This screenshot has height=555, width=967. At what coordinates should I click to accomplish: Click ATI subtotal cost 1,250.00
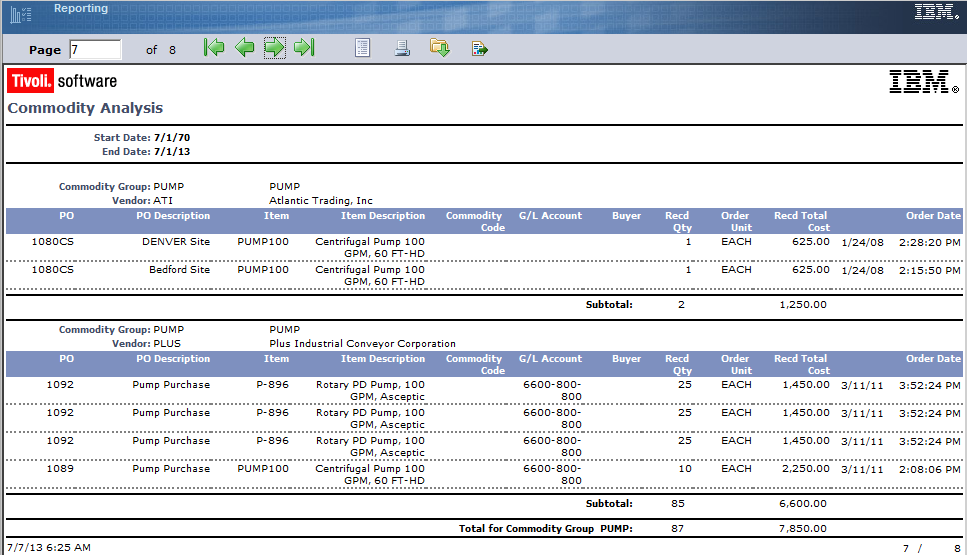pyautogui.click(x=803, y=305)
